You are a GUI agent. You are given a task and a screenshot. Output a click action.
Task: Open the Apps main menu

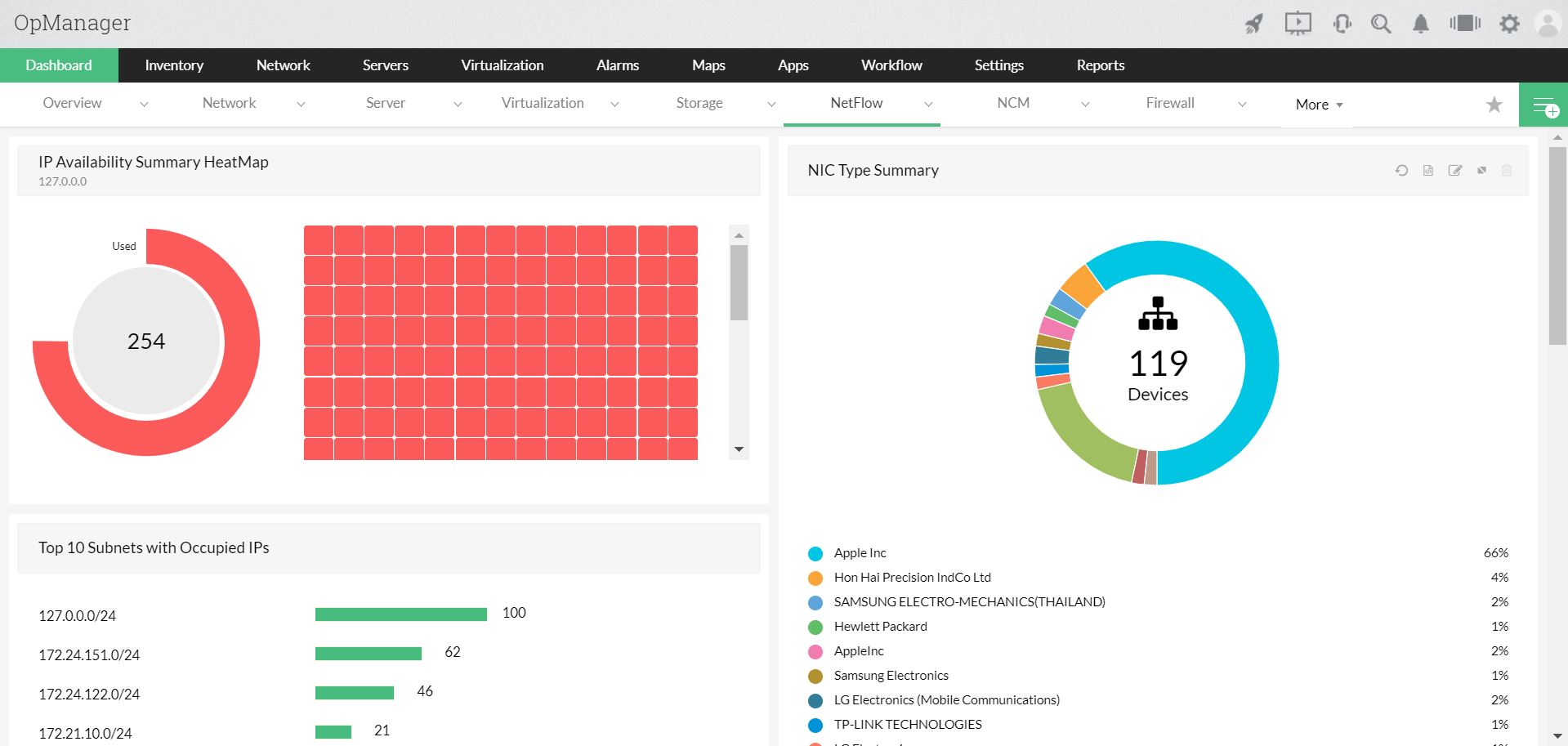pos(793,65)
